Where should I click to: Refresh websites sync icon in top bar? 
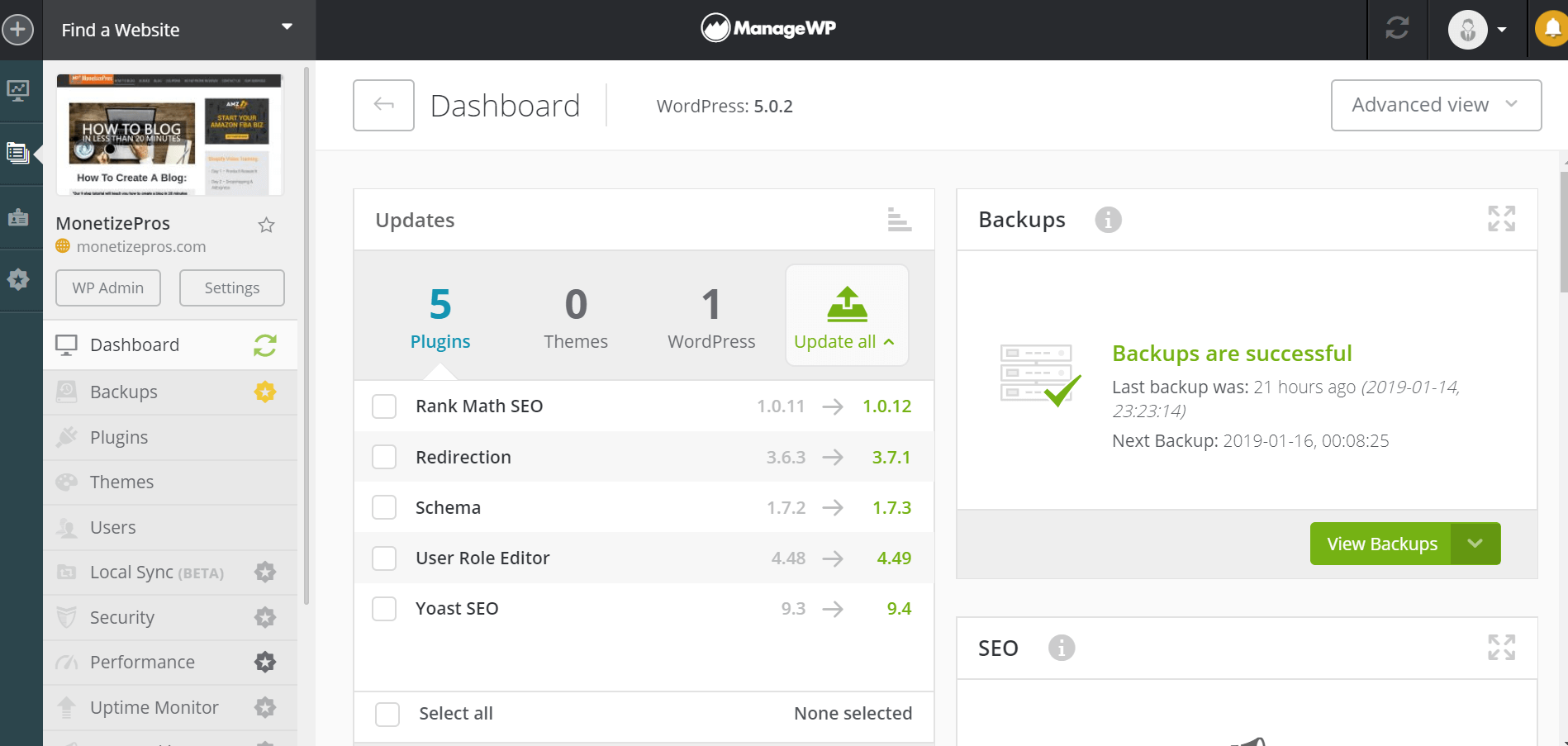click(1396, 29)
